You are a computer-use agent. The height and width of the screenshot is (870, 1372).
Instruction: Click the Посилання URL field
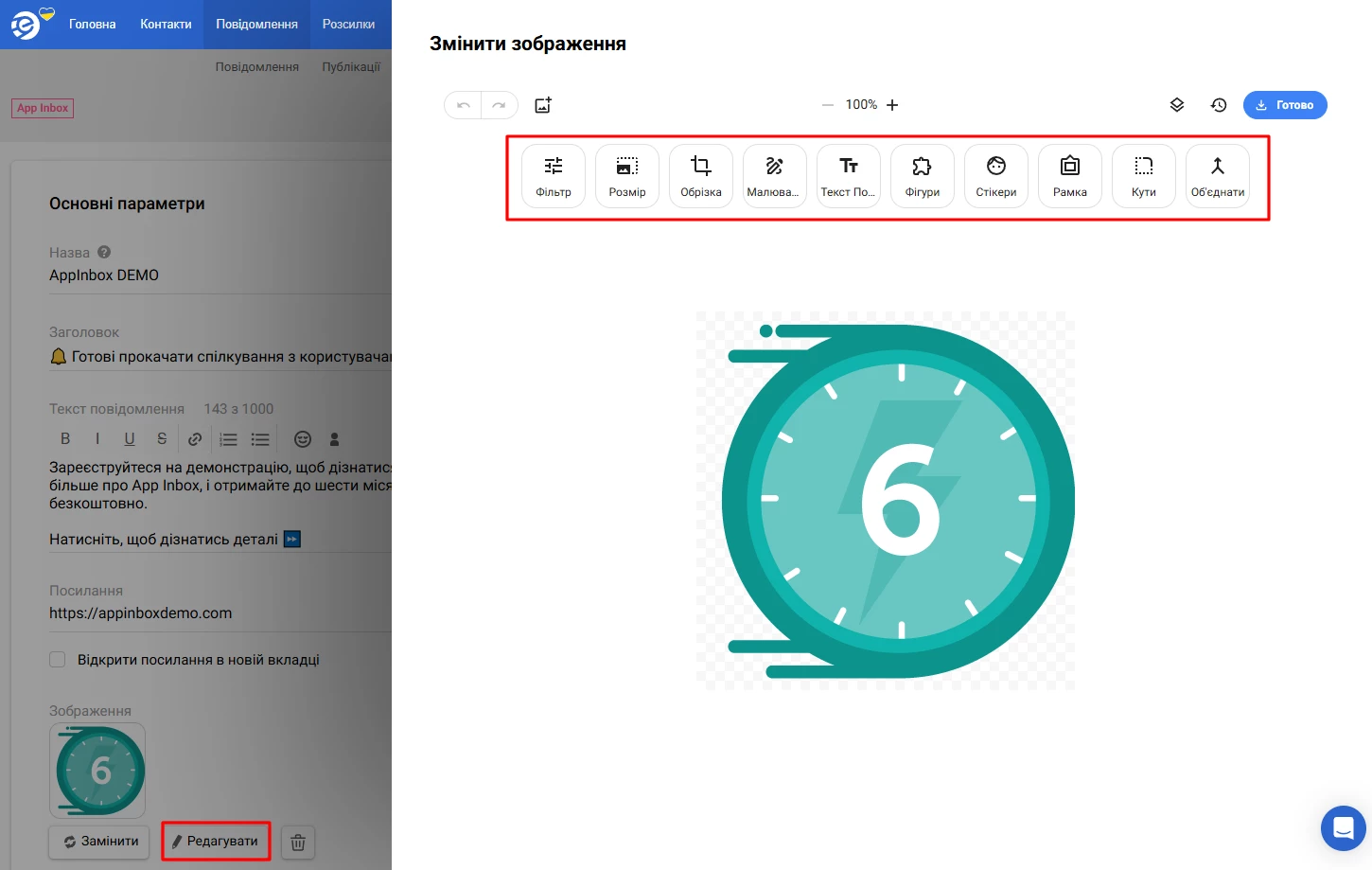click(220, 613)
